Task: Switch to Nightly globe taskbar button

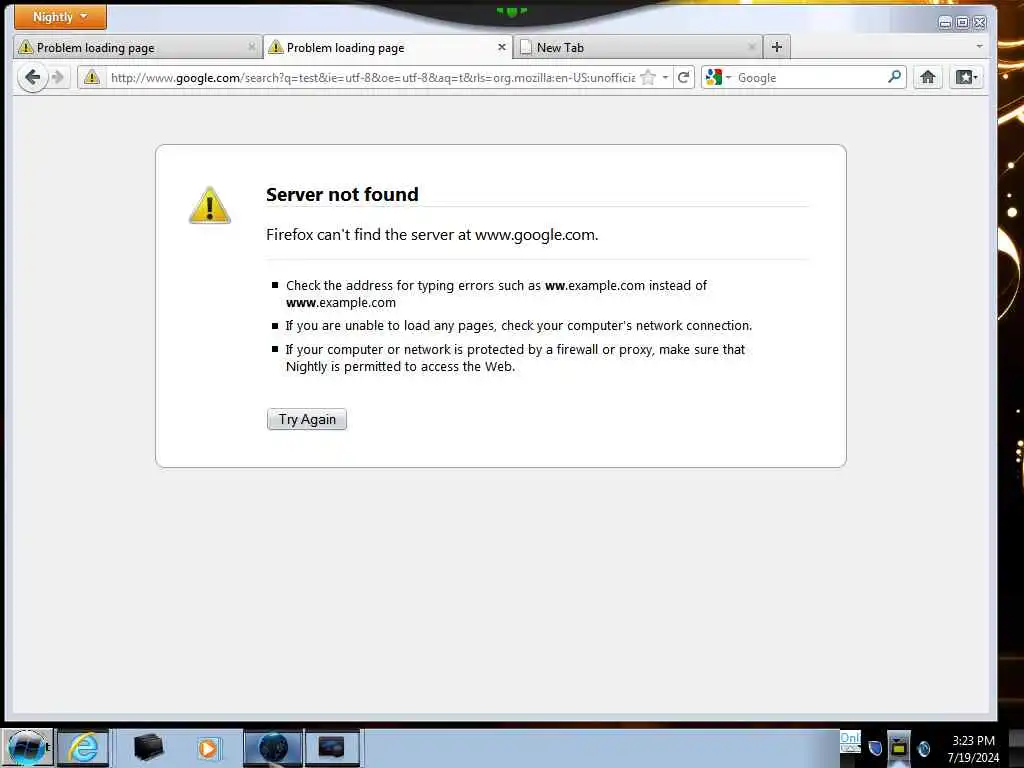Action: tap(273, 748)
